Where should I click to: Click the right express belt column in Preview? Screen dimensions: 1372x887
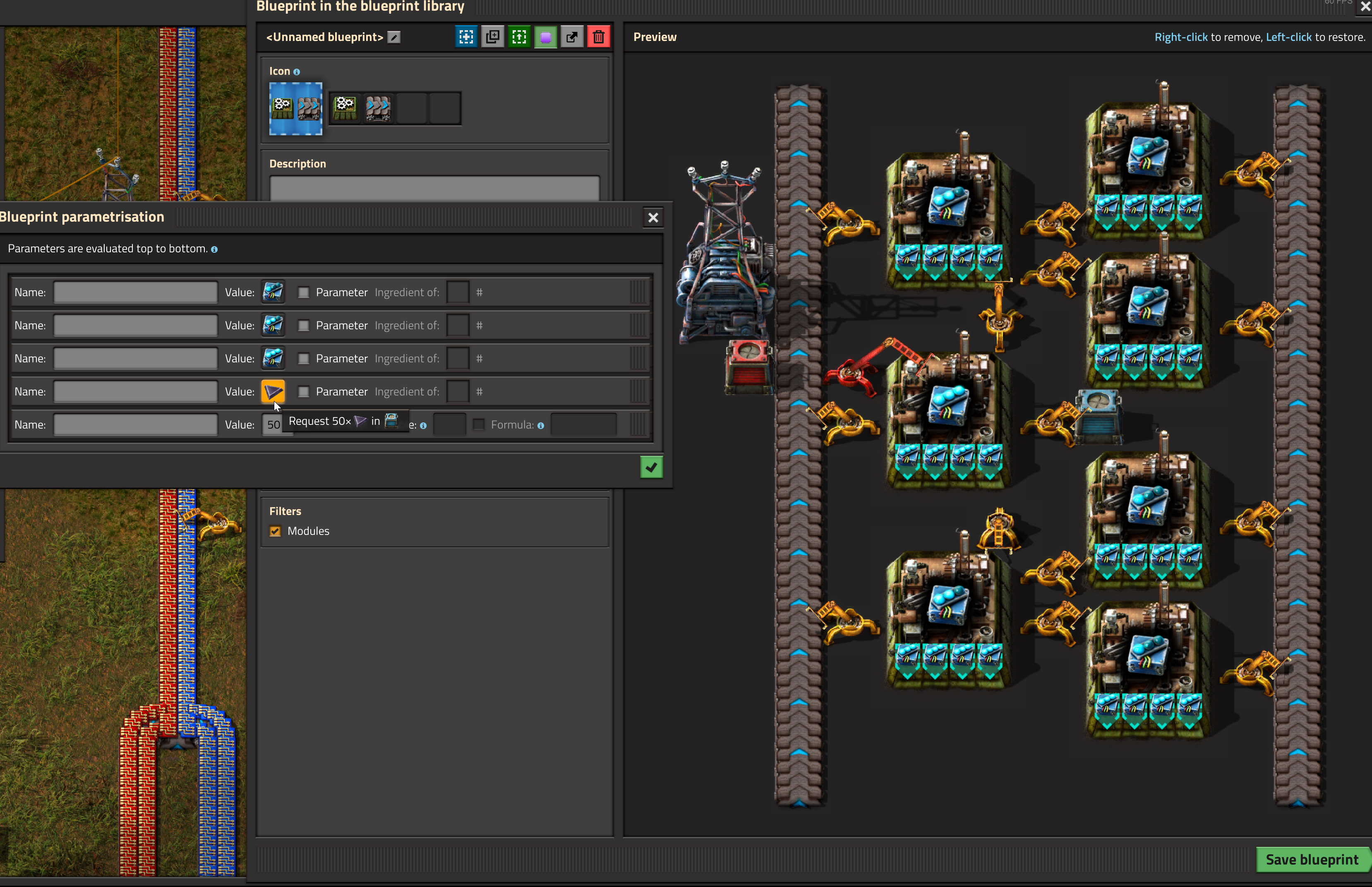coord(1298,446)
